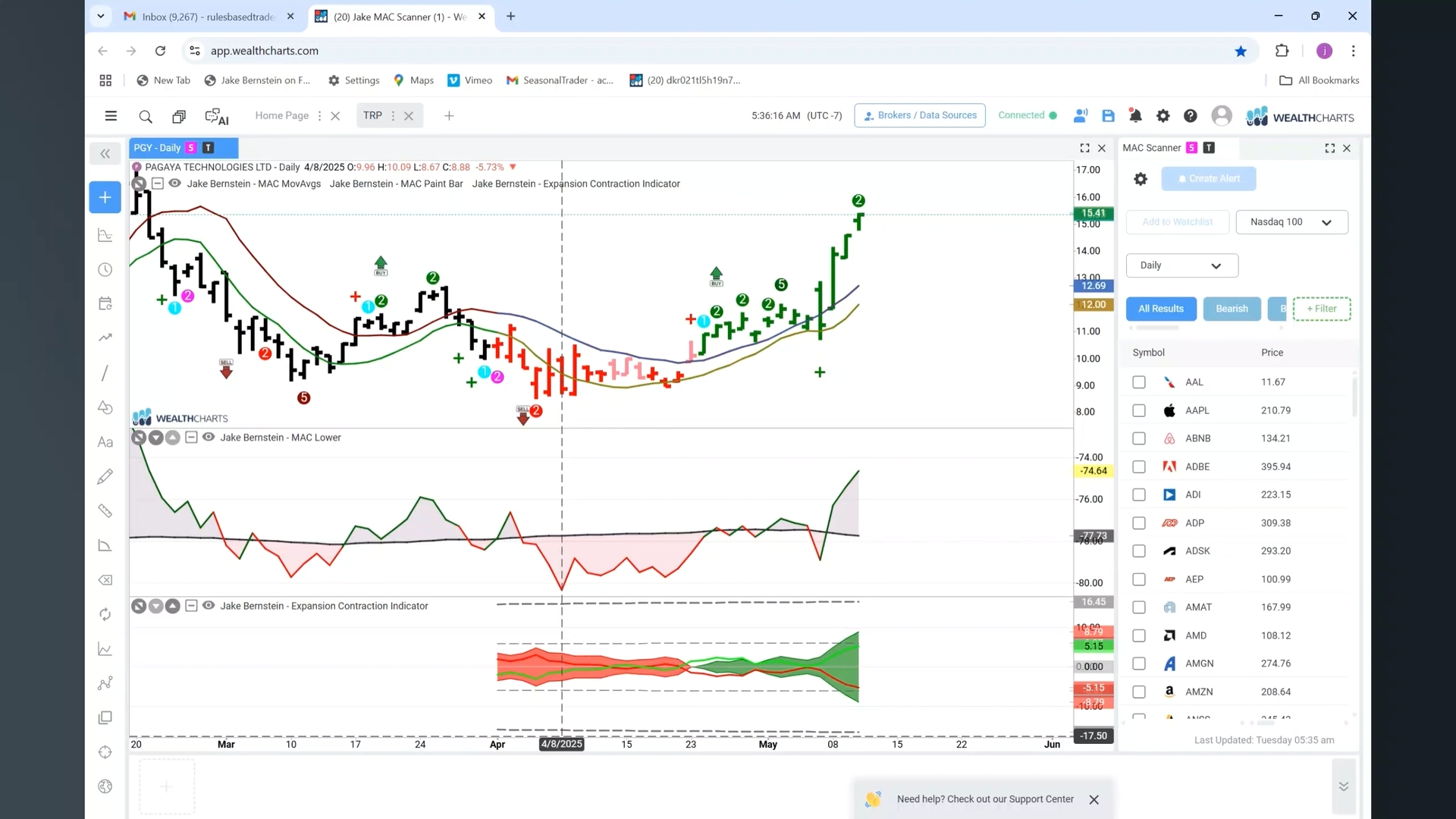
Task: Tick the ADP checkbox
Action: 1139,523
